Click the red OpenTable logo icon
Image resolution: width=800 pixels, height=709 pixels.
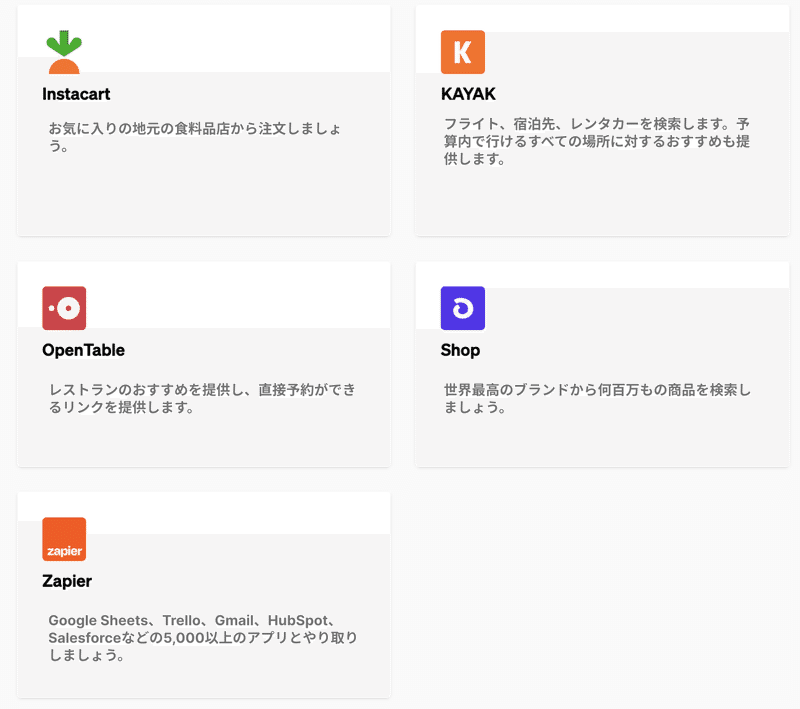(64, 308)
